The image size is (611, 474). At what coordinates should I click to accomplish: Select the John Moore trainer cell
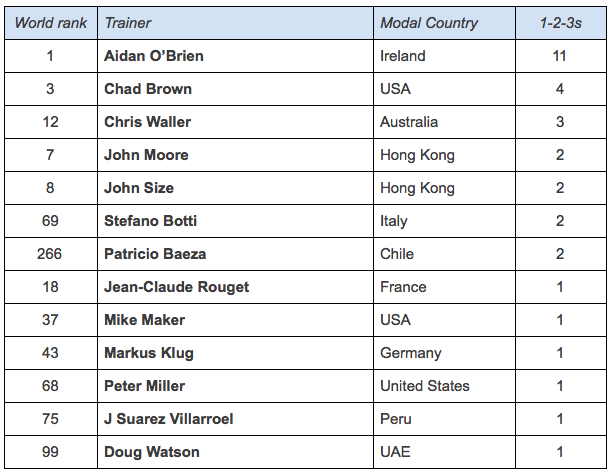tap(146, 155)
